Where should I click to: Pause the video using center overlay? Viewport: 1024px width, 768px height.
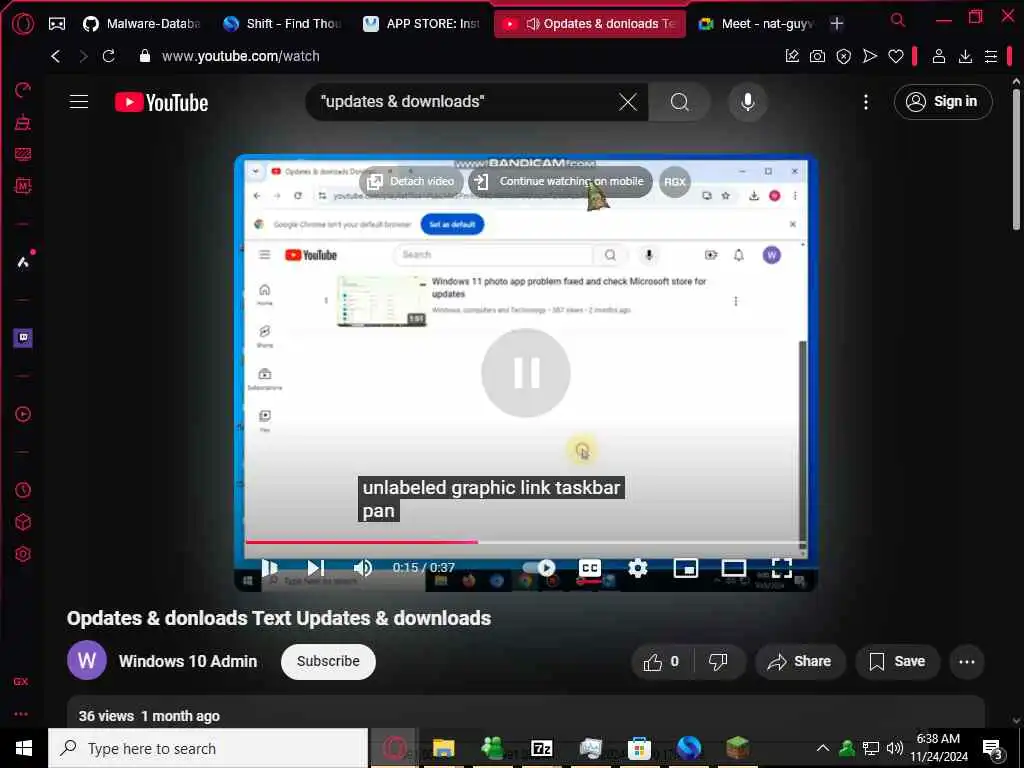526,373
